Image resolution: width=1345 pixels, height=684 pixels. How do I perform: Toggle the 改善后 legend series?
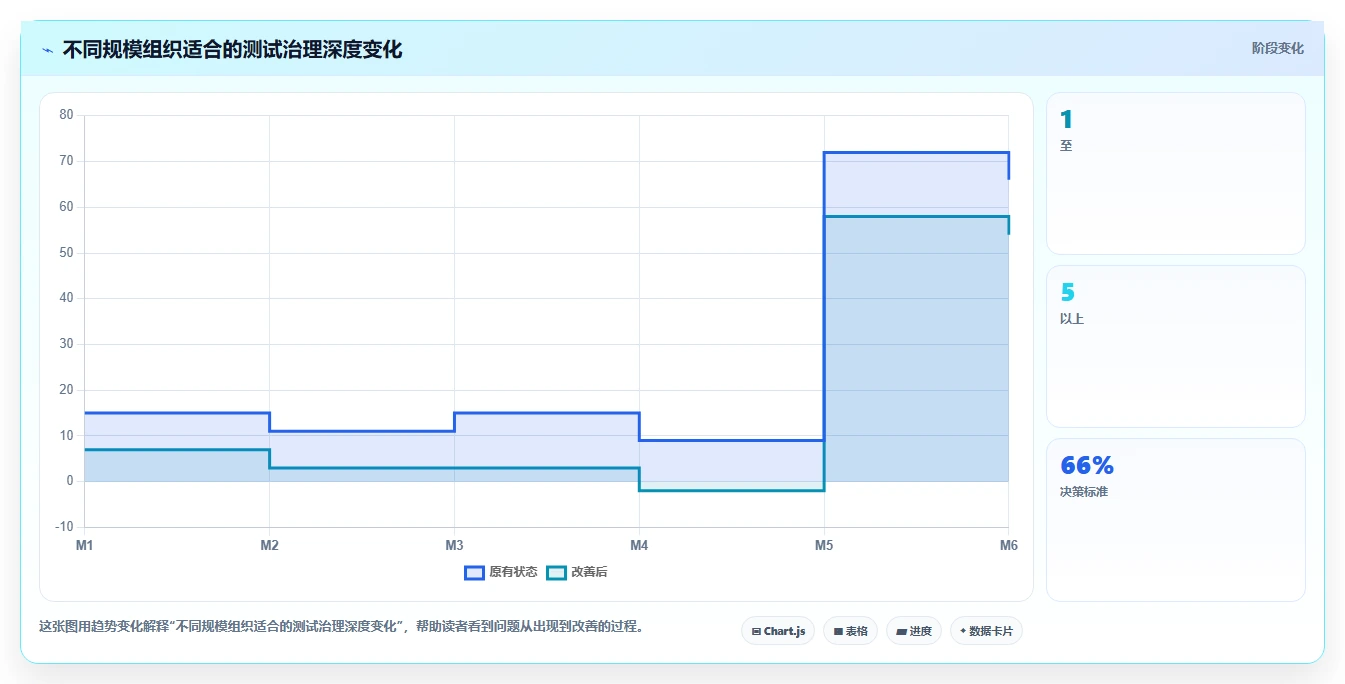pos(577,572)
